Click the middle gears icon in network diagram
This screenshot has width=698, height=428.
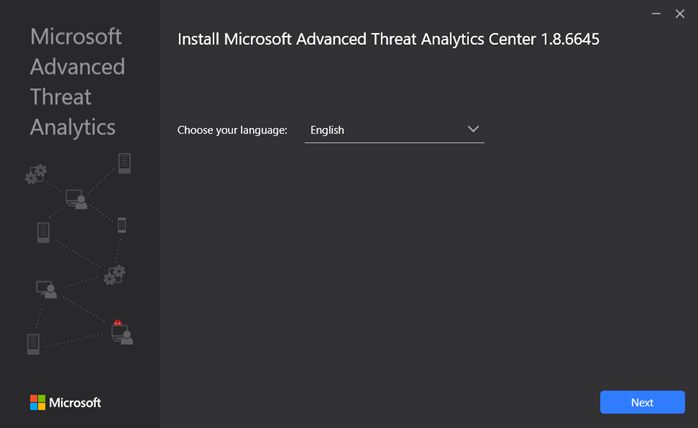114,275
